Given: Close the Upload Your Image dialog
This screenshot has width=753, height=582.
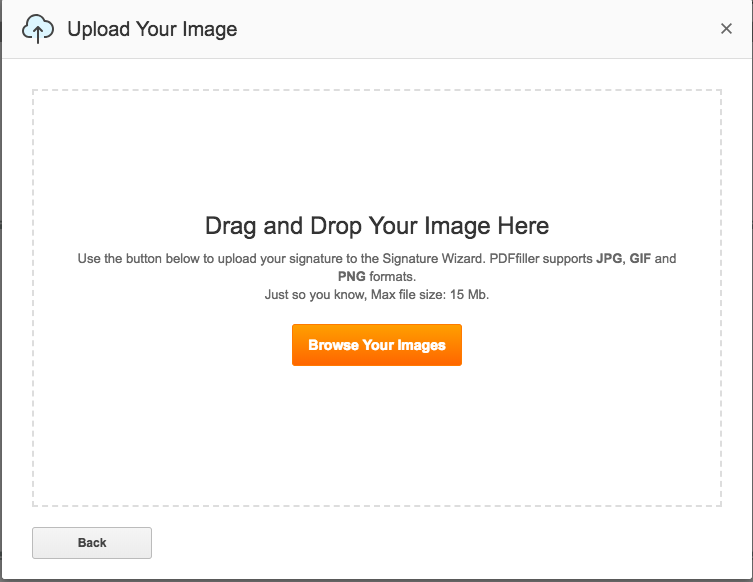Looking at the screenshot, I should tap(727, 29).
